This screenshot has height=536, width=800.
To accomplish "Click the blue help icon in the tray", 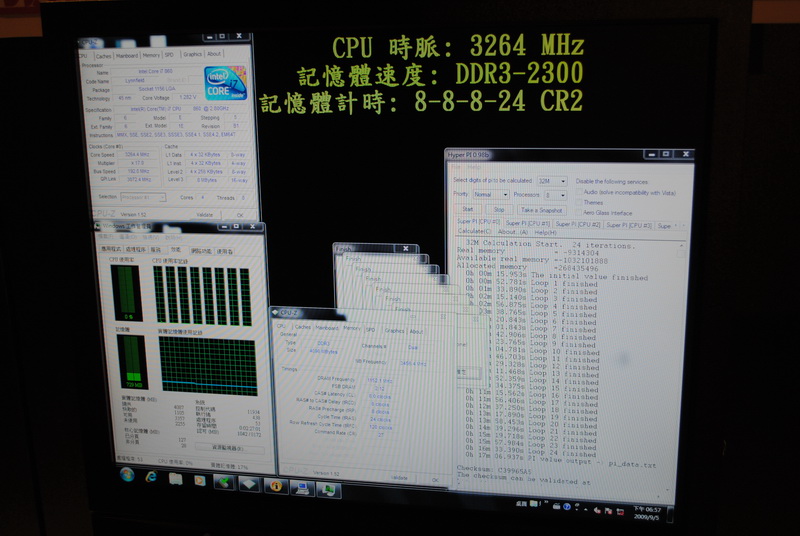I will coord(566,506).
